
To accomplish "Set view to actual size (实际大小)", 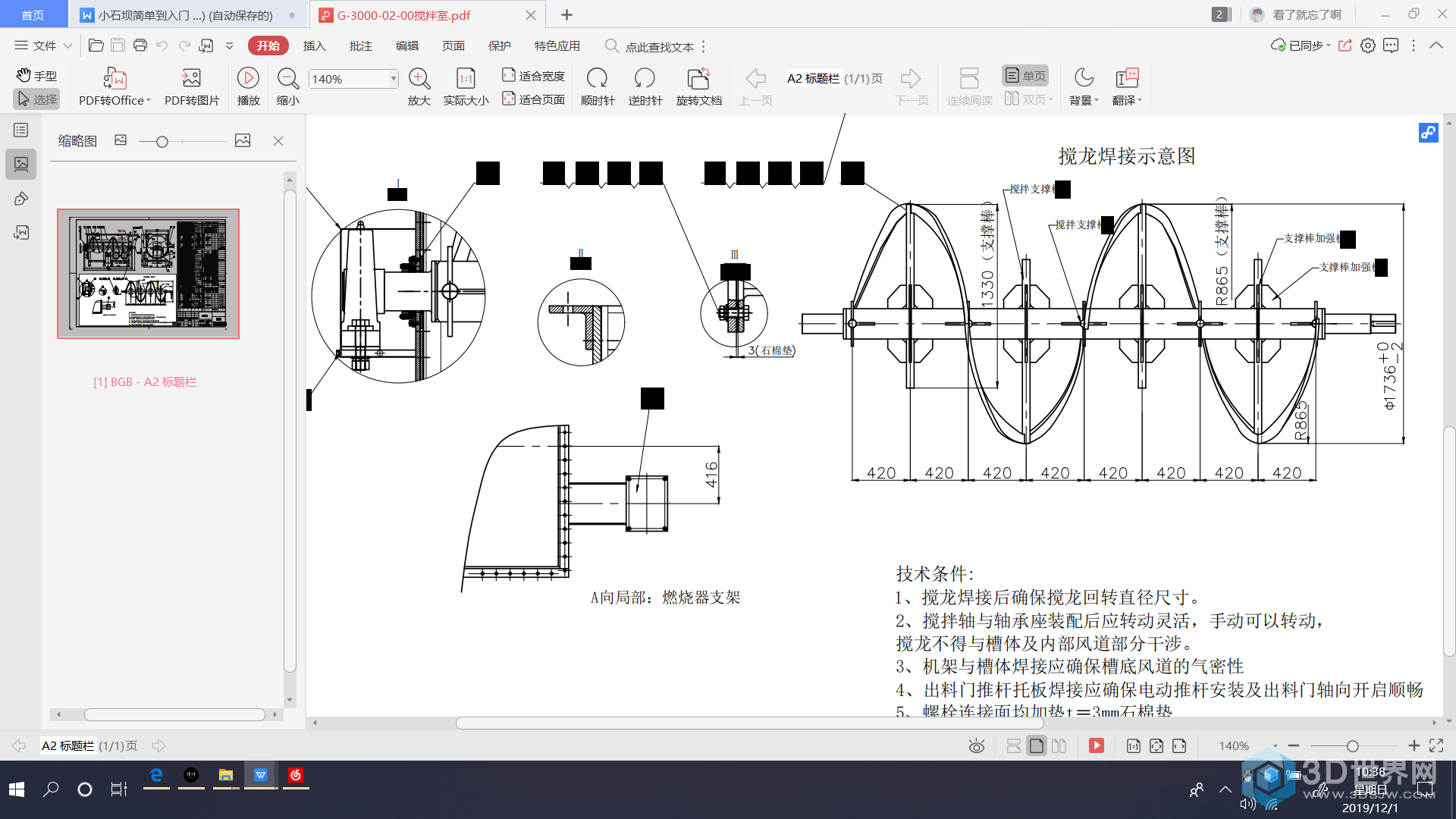I will click(466, 87).
